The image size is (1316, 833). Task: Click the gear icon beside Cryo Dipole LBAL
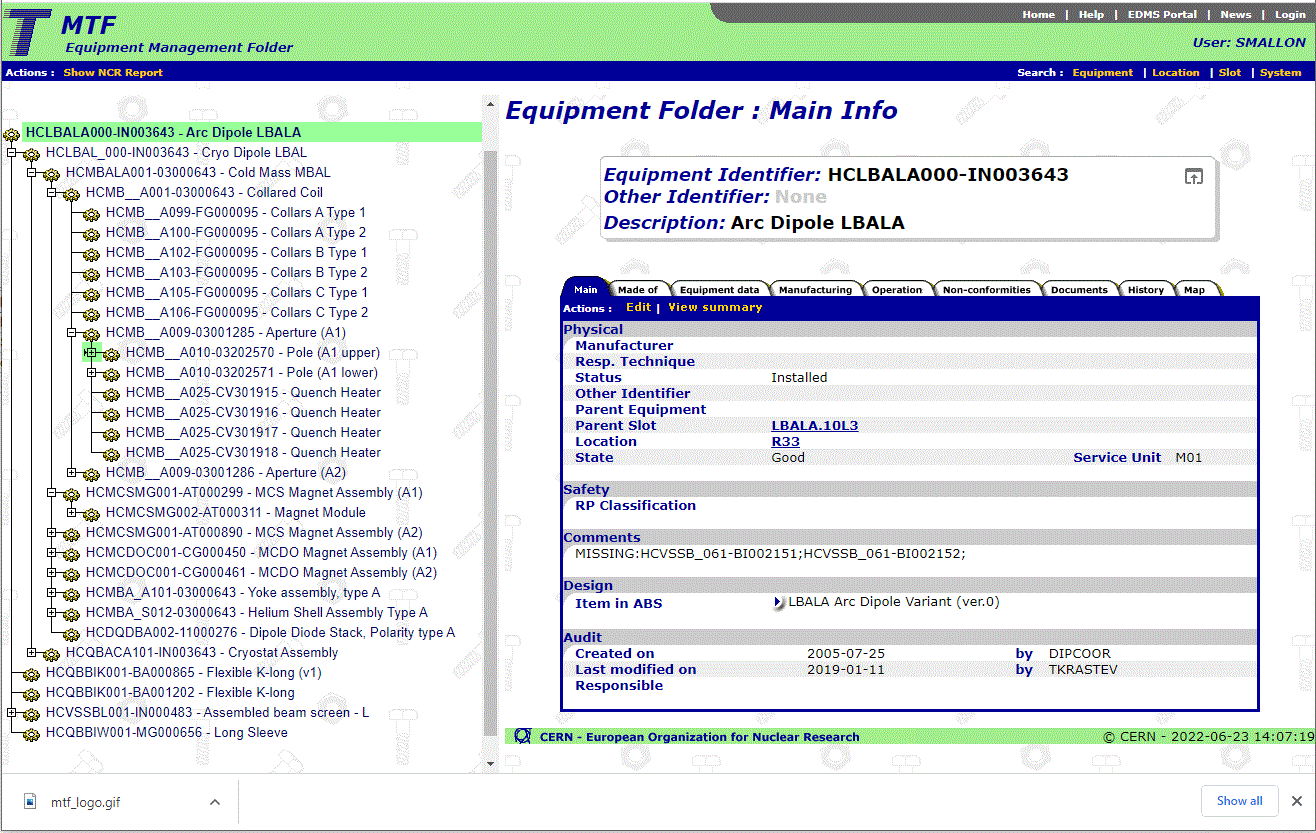[x=33, y=153]
